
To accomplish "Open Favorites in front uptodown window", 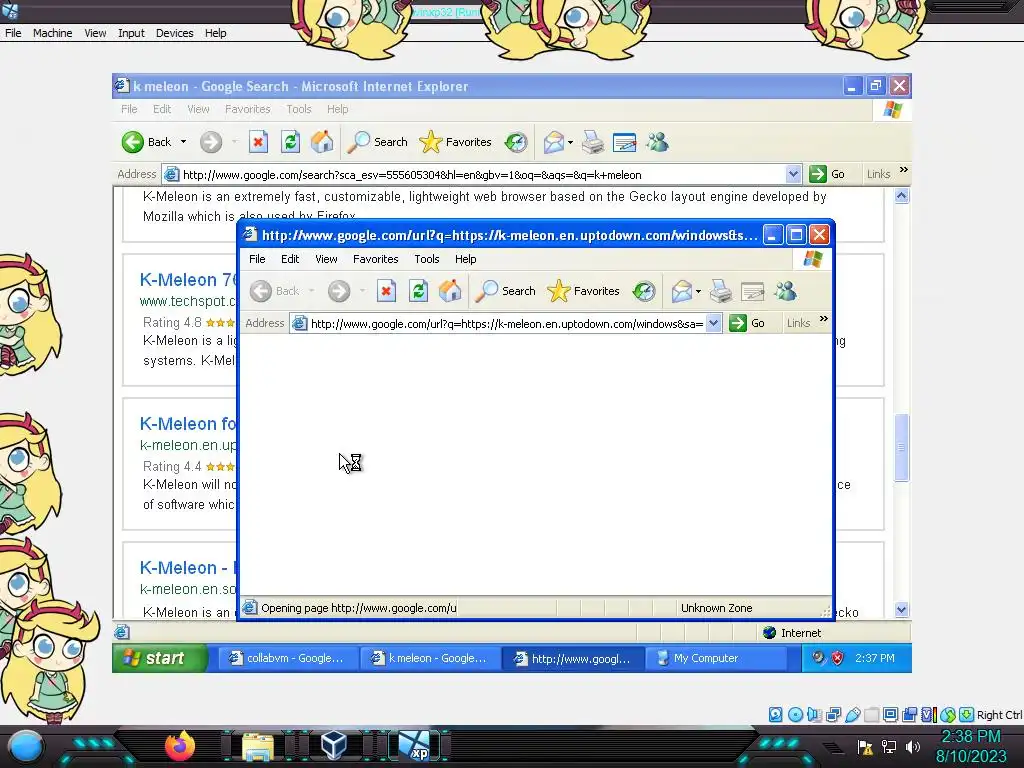I will 583,291.
